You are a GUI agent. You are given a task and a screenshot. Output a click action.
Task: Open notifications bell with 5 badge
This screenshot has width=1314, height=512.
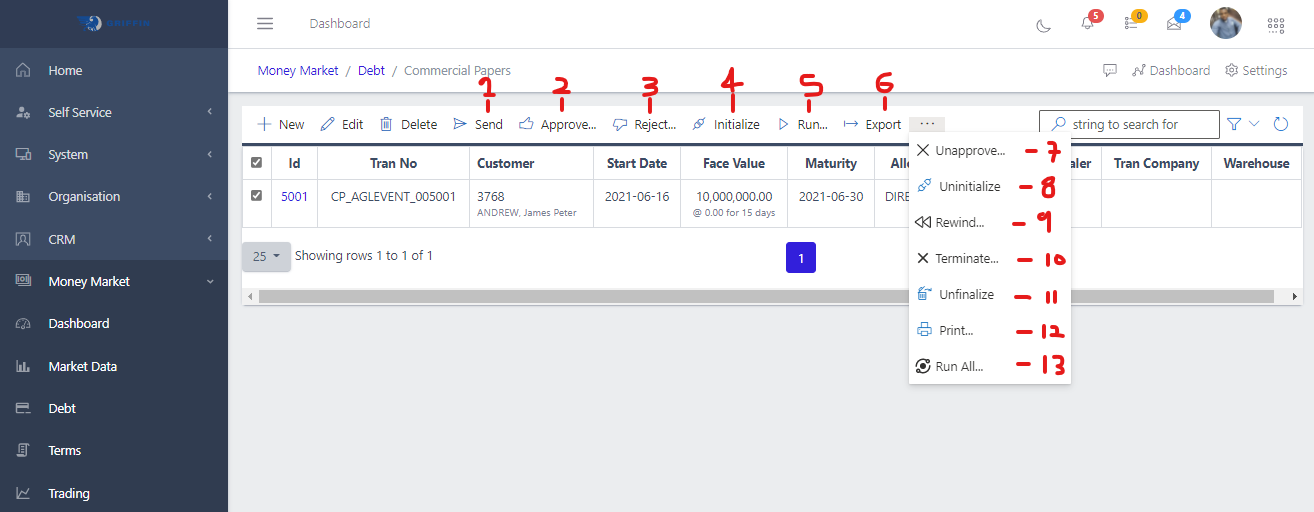(1088, 23)
